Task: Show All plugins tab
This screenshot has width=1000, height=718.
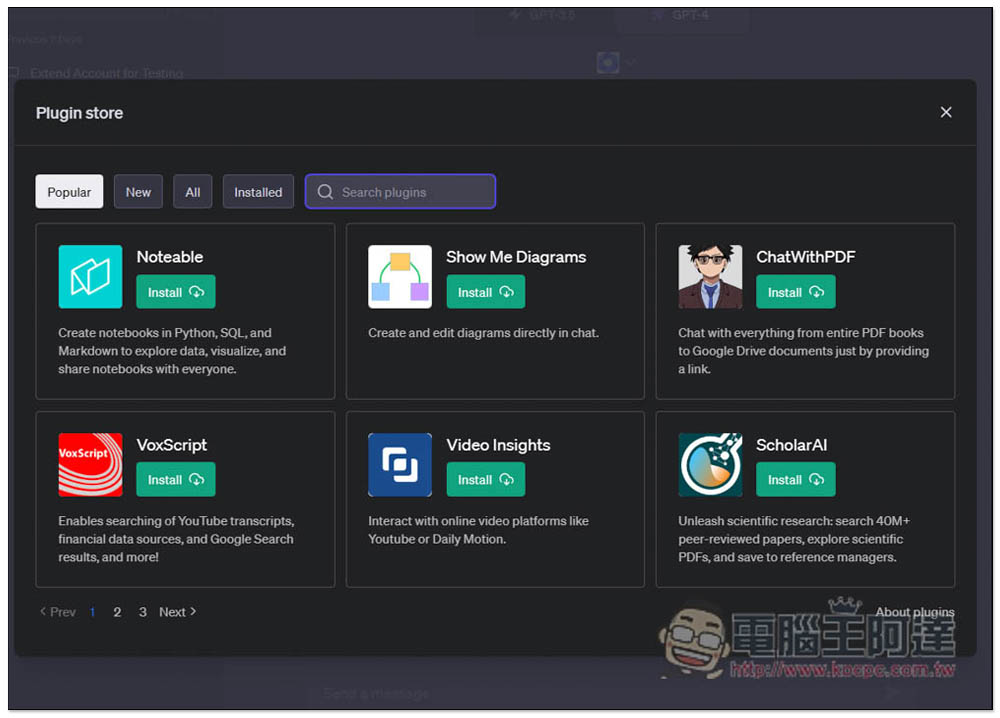Action: (x=193, y=192)
